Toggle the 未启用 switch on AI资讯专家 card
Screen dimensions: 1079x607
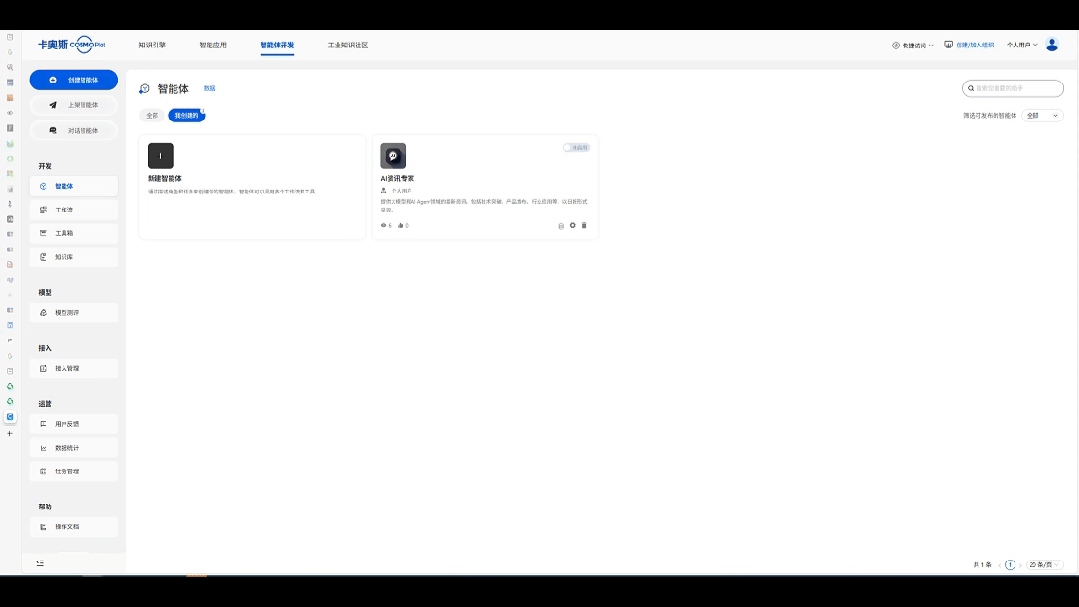pos(576,147)
